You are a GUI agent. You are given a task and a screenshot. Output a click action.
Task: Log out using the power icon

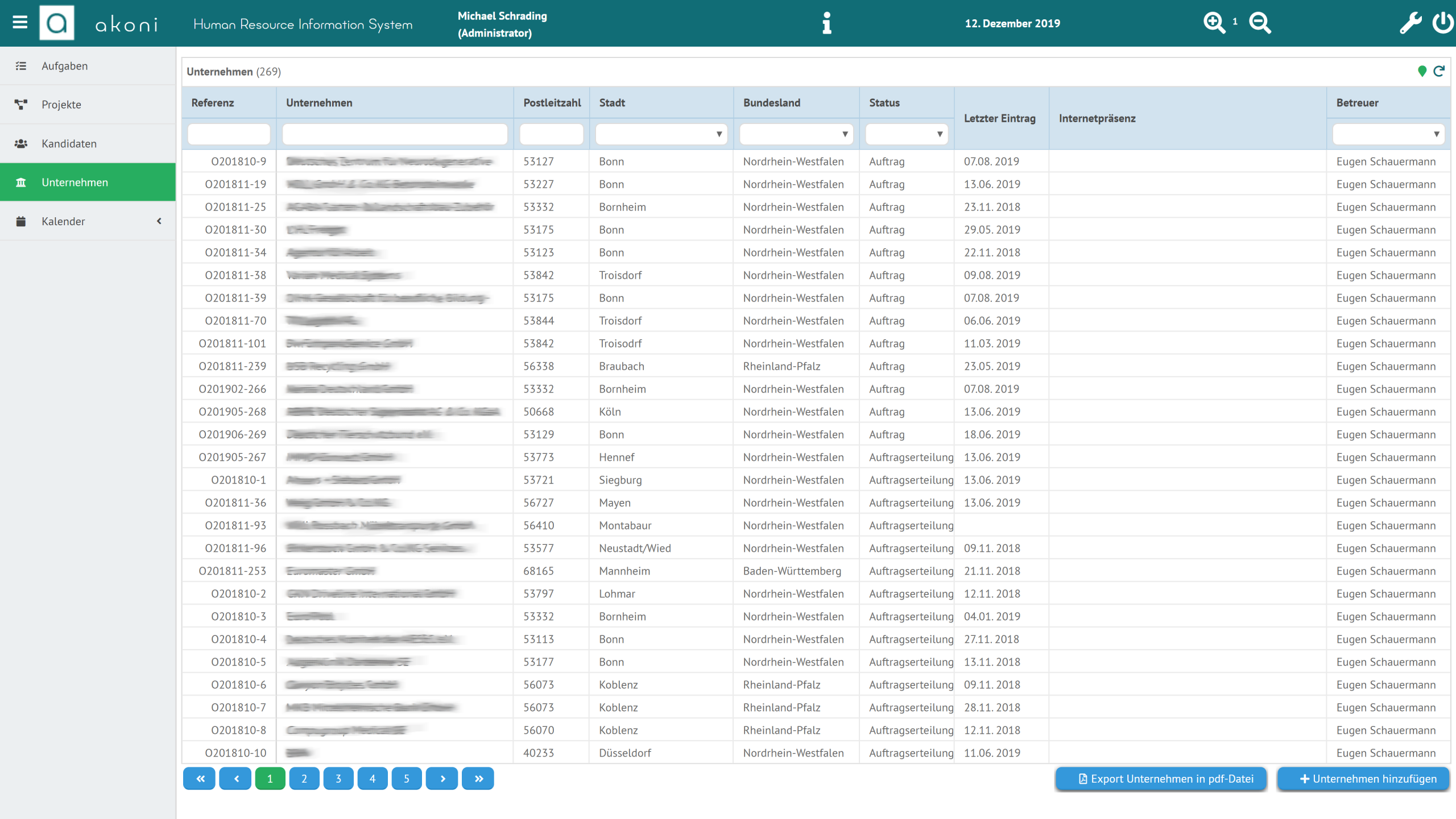click(x=1443, y=23)
